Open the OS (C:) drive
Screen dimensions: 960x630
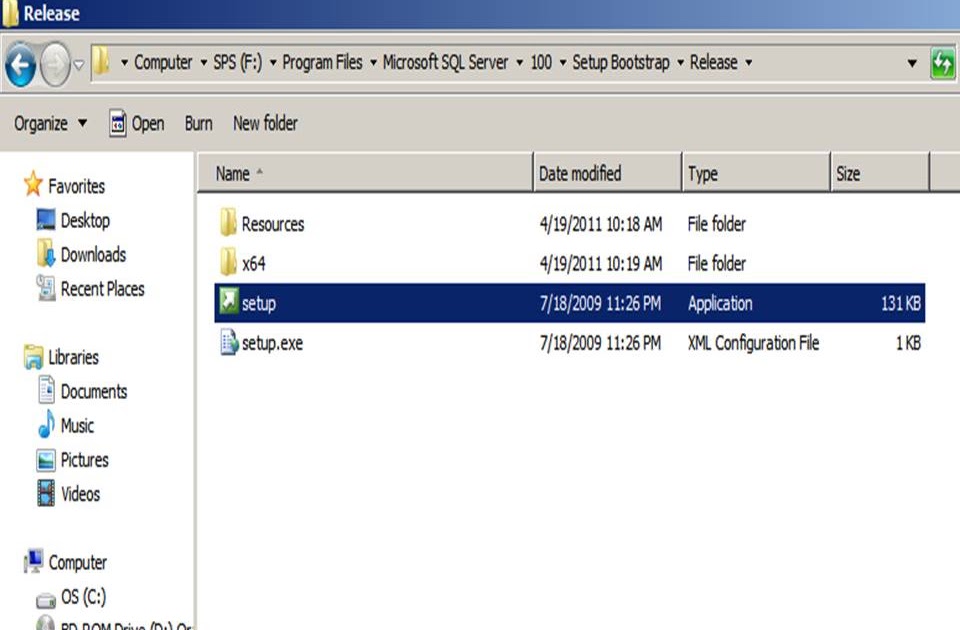point(83,597)
